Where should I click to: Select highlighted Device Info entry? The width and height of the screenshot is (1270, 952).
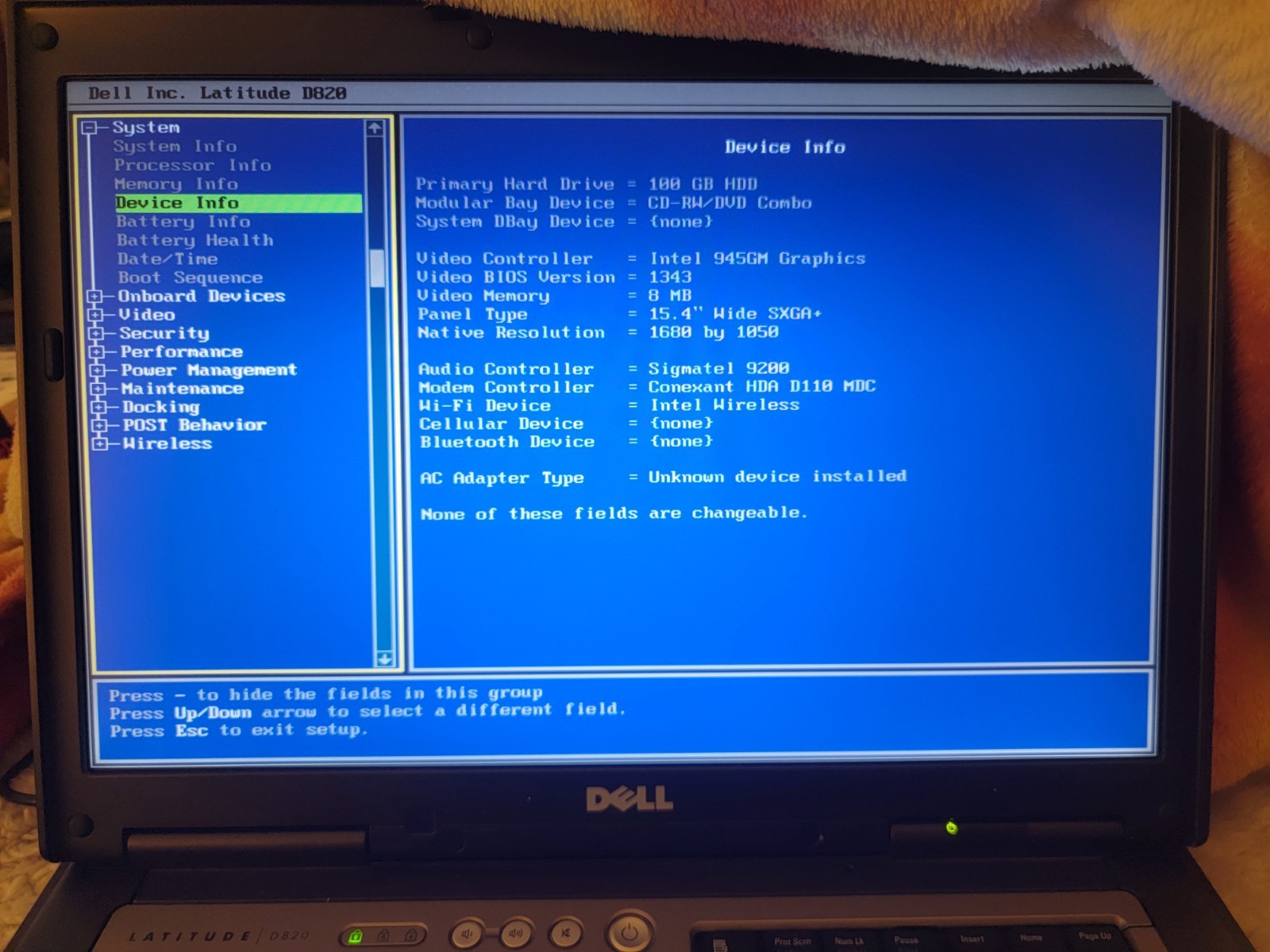click(238, 203)
